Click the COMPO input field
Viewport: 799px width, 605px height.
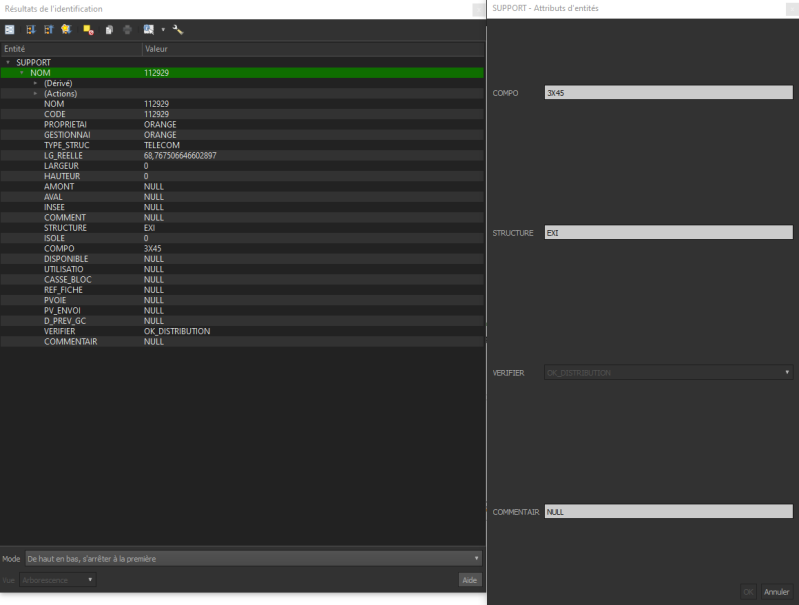(668, 93)
